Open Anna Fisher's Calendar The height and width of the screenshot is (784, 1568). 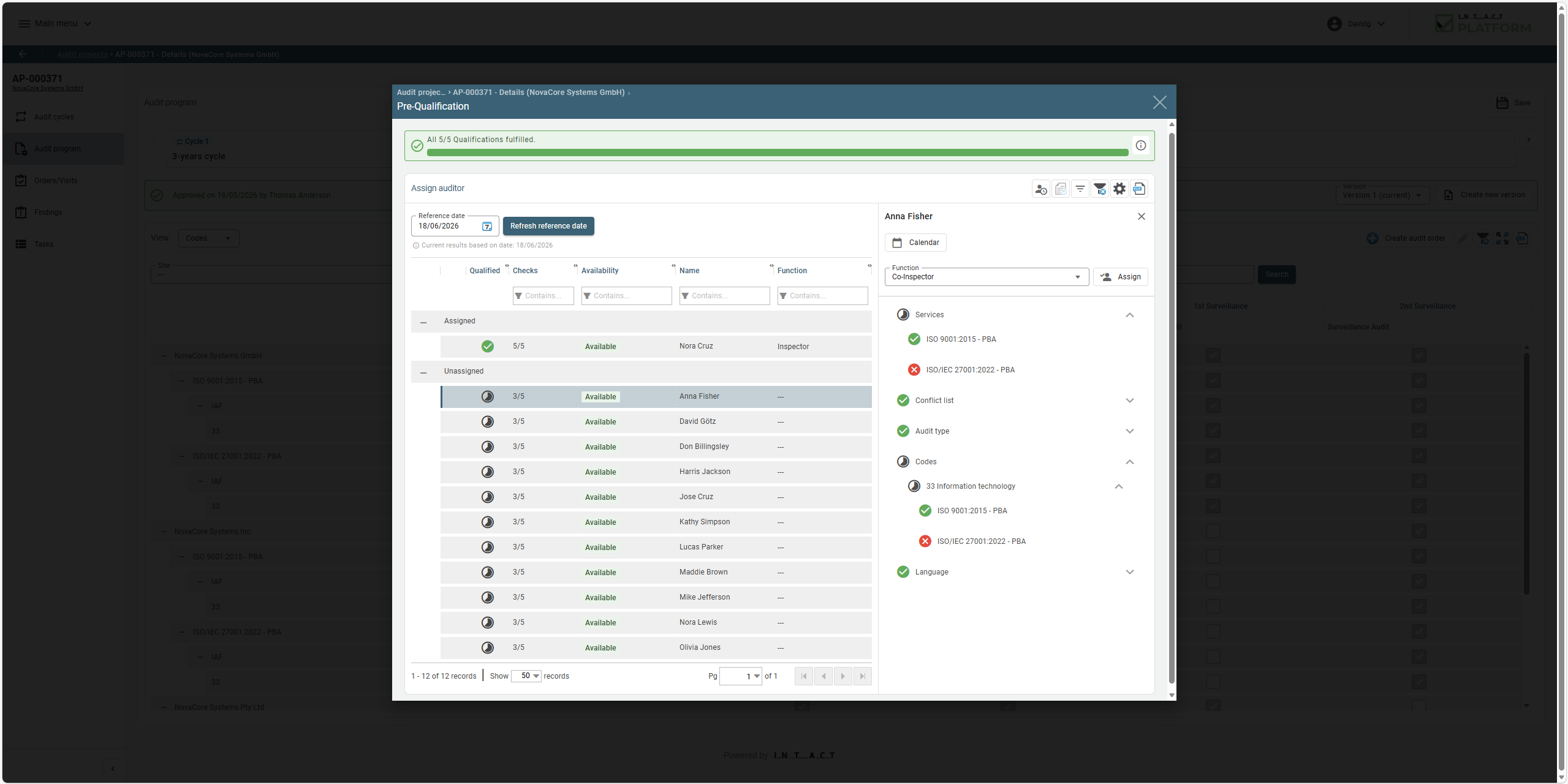point(915,243)
